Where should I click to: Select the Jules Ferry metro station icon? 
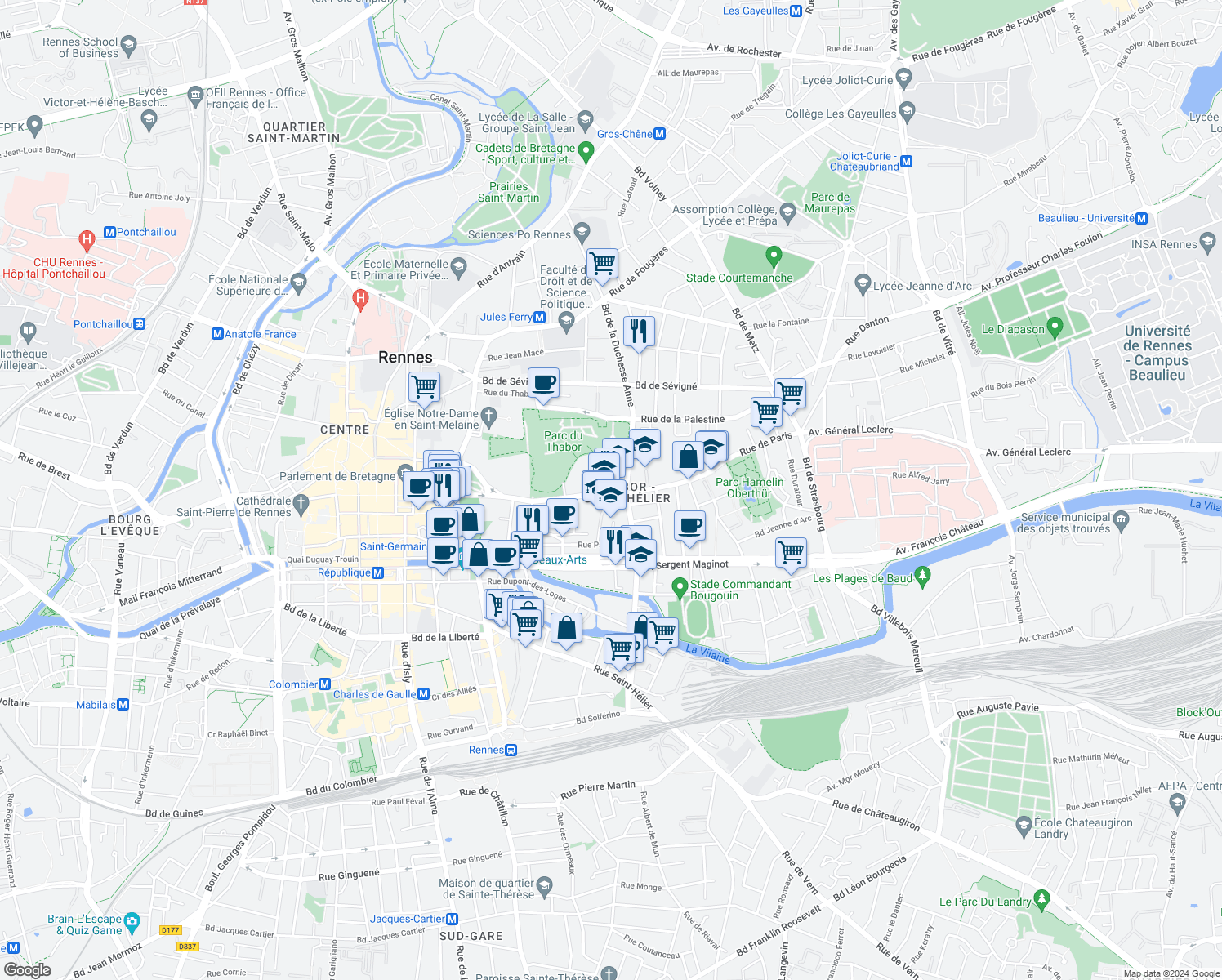tap(539, 318)
